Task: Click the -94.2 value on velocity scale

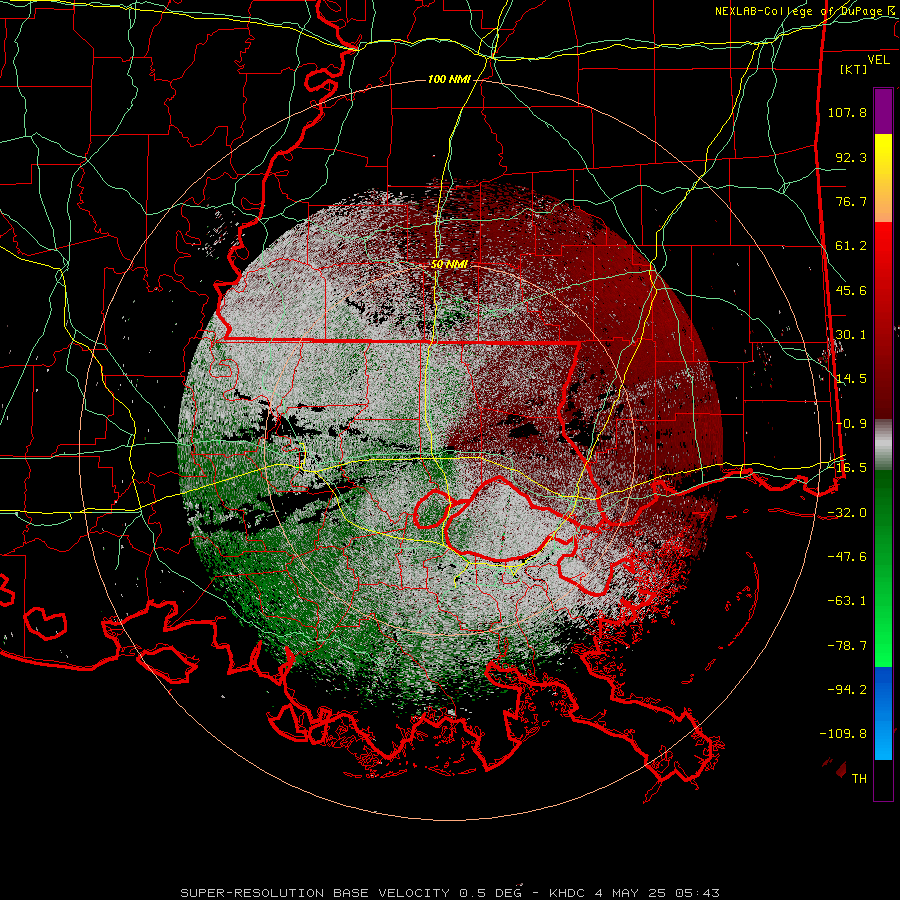Action: (x=847, y=690)
